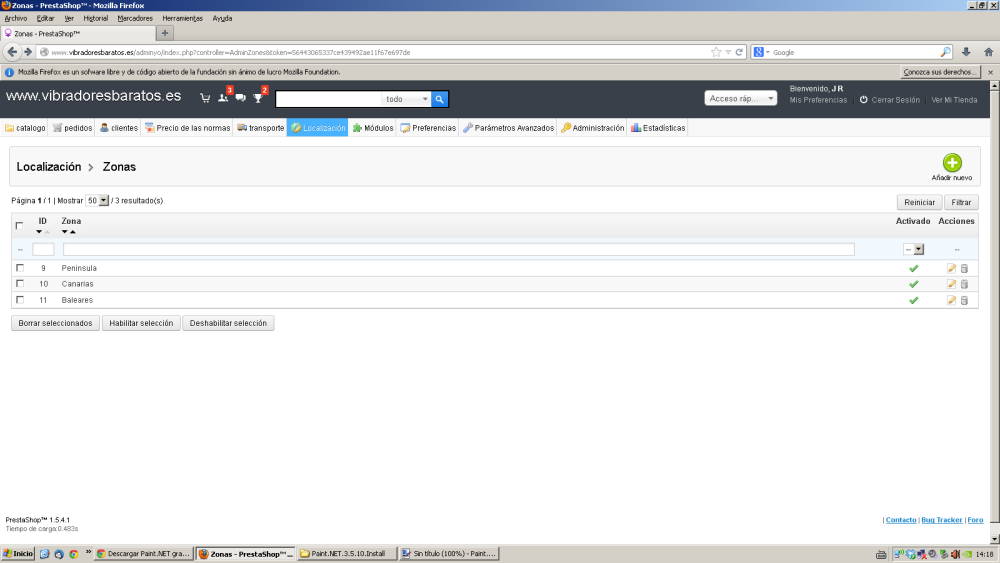This screenshot has width=1000, height=563.
Task: Delete the Peninsula zone
Action: [964, 268]
